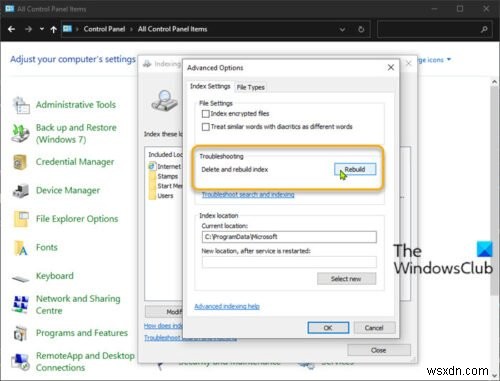Click the Control Panel address bar icon
This screenshot has width=500, height=381.
(x=68, y=29)
